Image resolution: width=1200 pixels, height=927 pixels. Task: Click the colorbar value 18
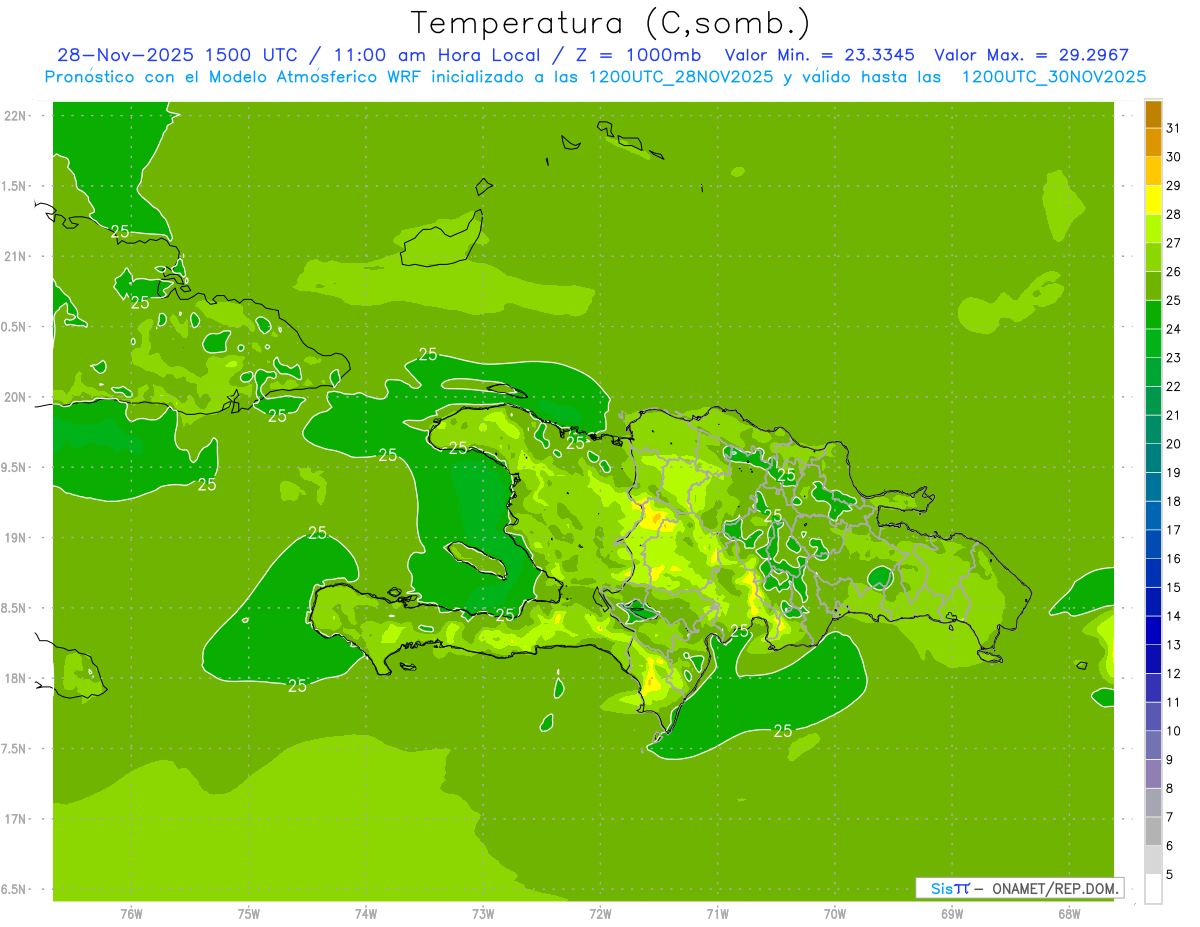[x=1173, y=502]
